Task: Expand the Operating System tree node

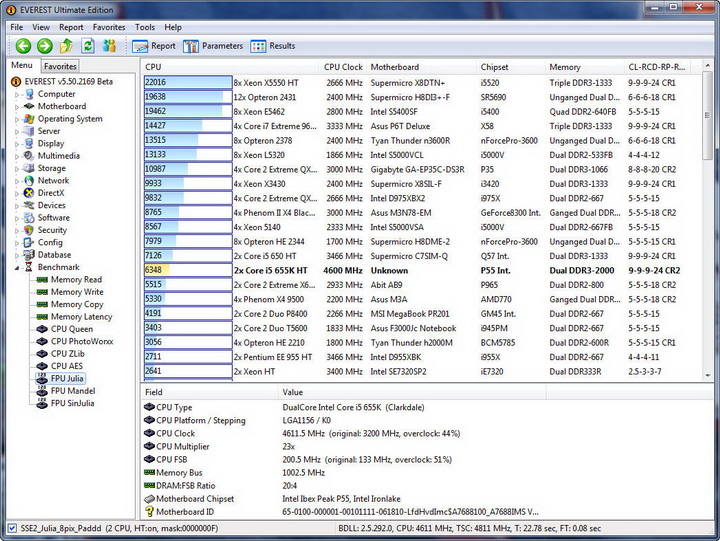Action: (17, 119)
